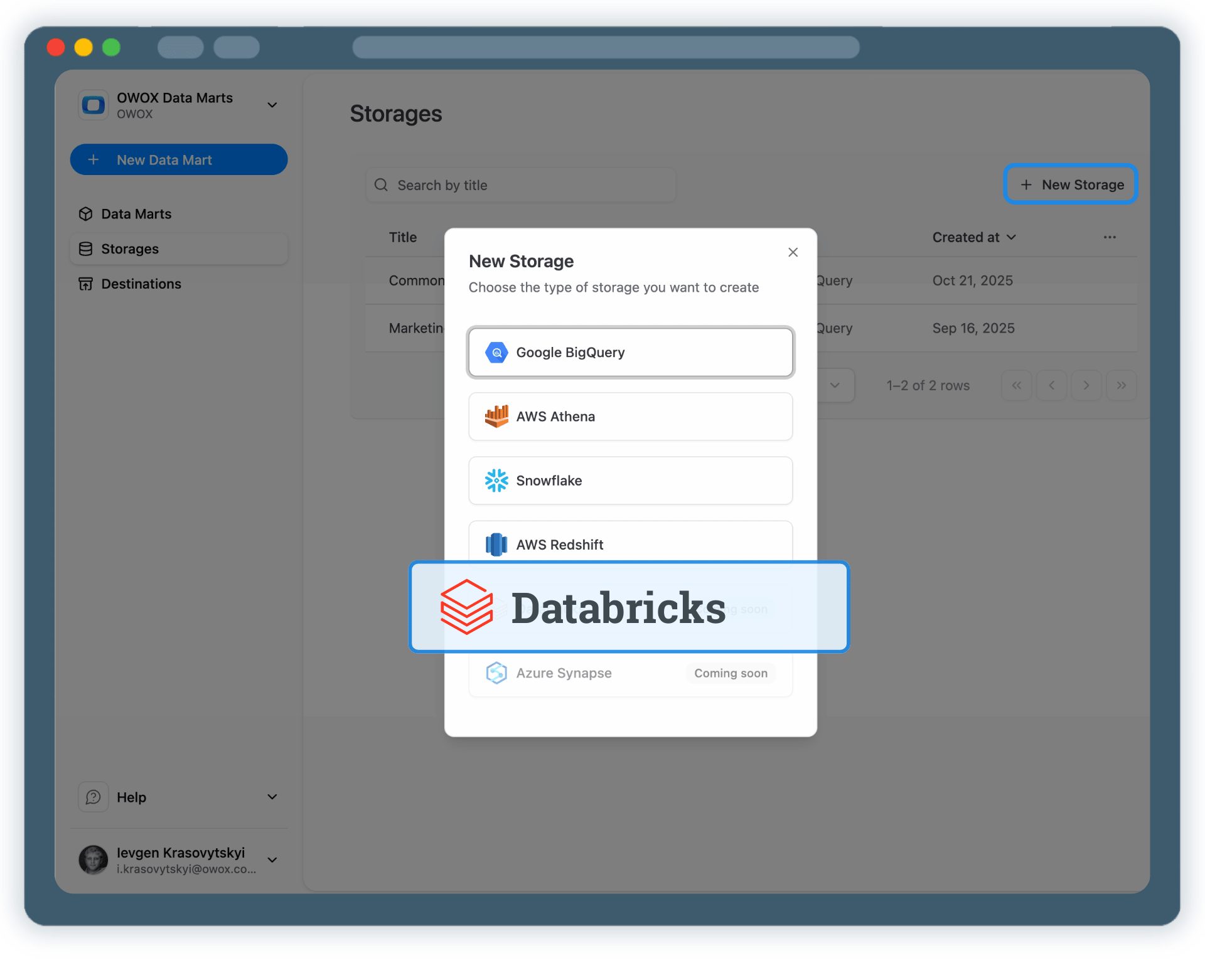This screenshot has height=980, width=1205.
Task: Click the browser address bar
Action: (606, 47)
